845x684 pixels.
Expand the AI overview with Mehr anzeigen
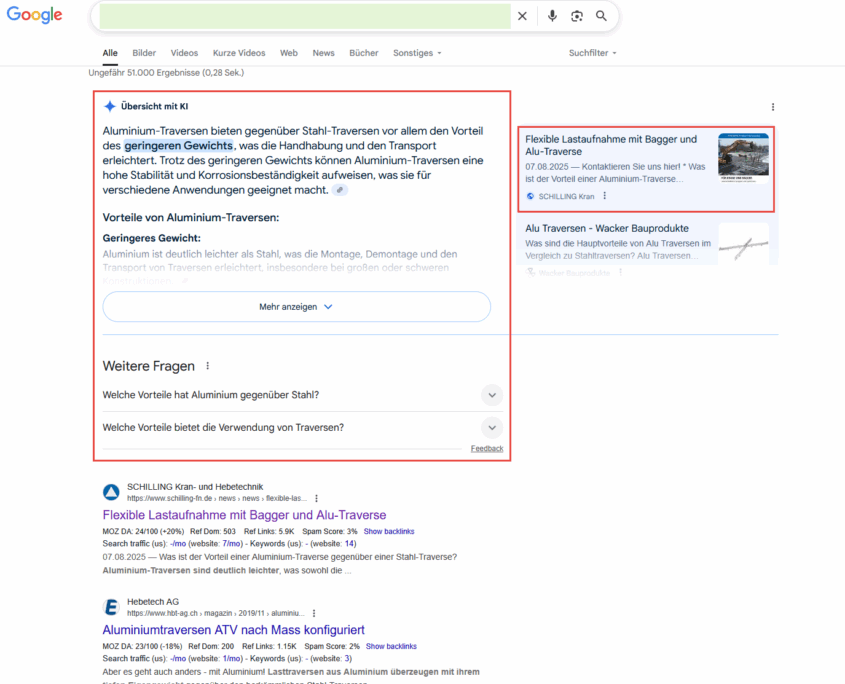296,307
